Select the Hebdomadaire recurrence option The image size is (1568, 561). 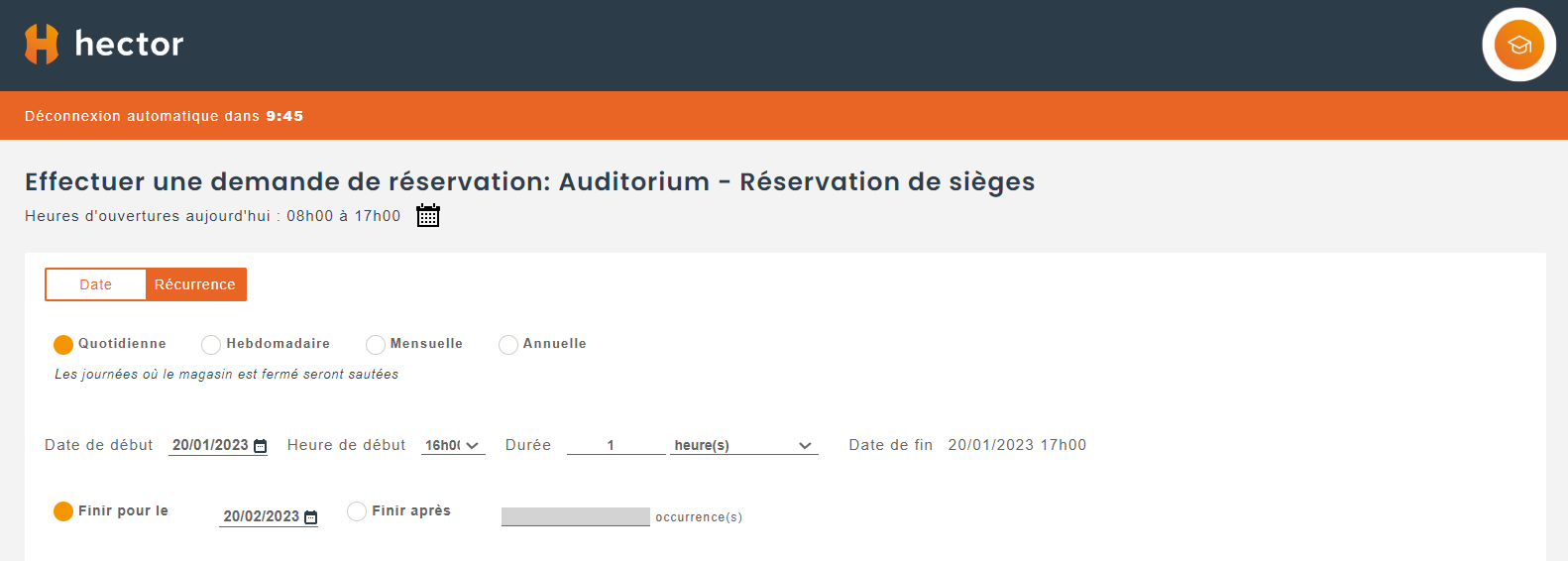211,344
